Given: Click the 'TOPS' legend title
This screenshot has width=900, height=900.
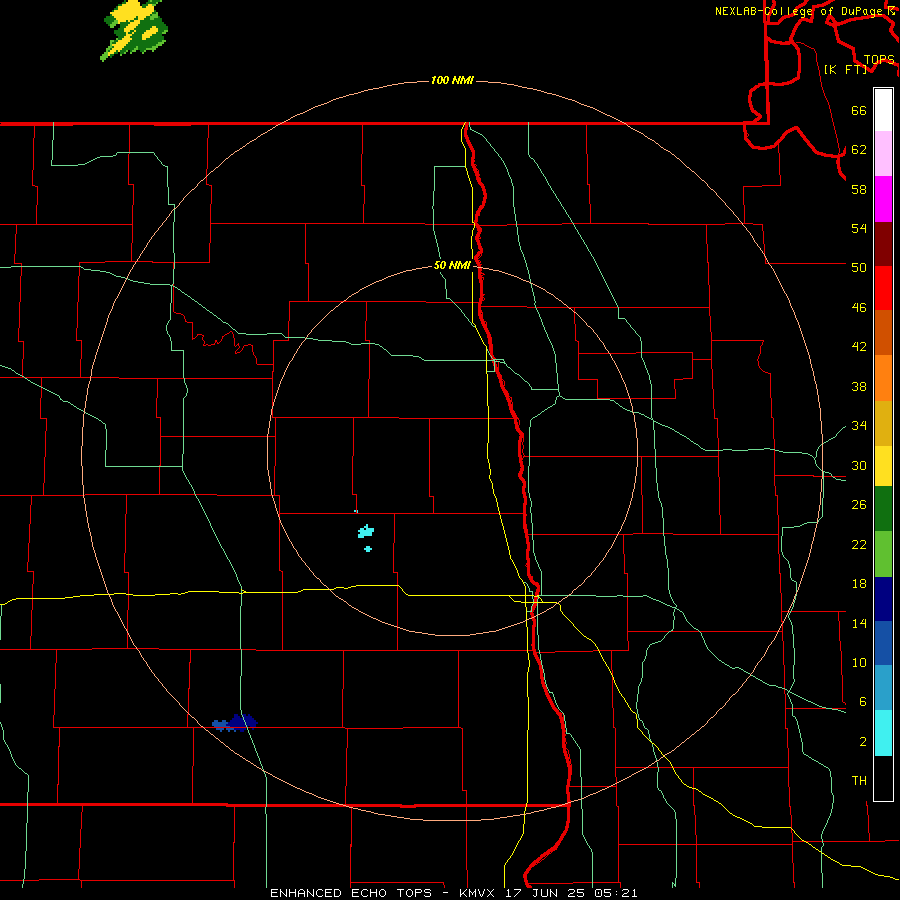Looking at the screenshot, I should (879, 59).
